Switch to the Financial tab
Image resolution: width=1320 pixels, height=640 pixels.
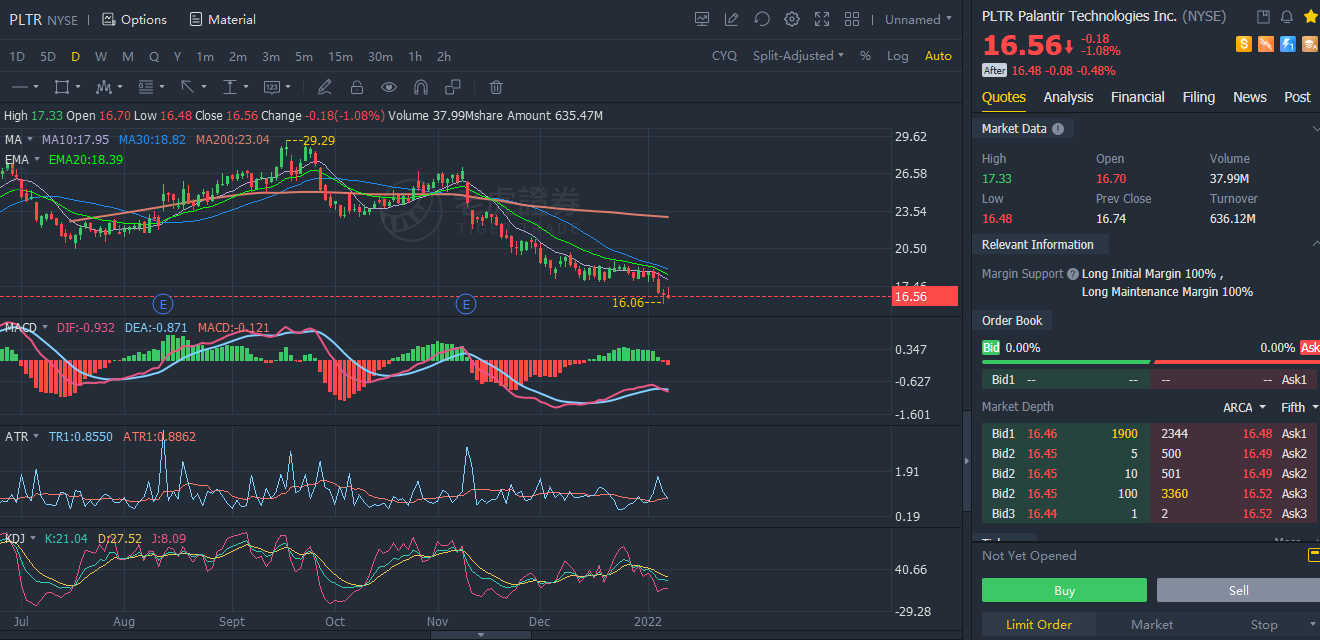pyautogui.click(x=1138, y=97)
